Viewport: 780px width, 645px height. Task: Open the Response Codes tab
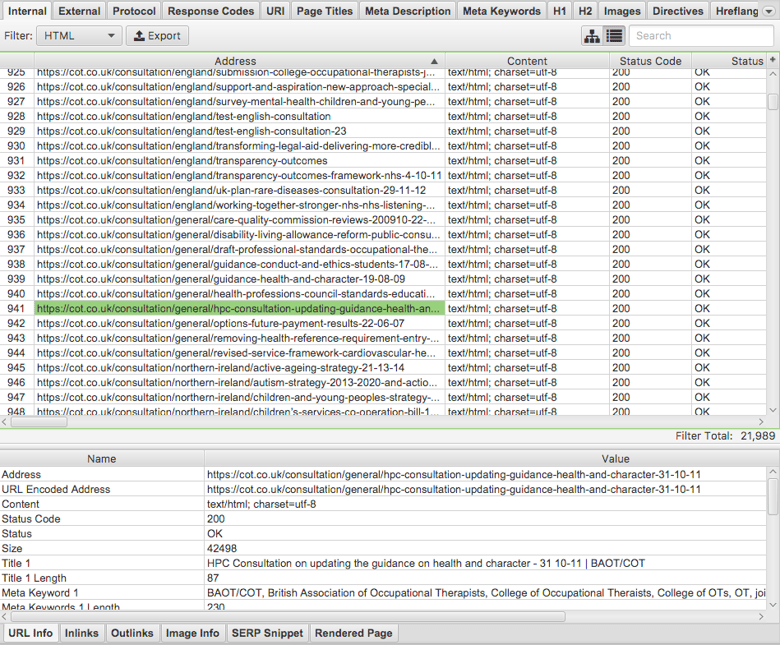pyautogui.click(x=210, y=11)
